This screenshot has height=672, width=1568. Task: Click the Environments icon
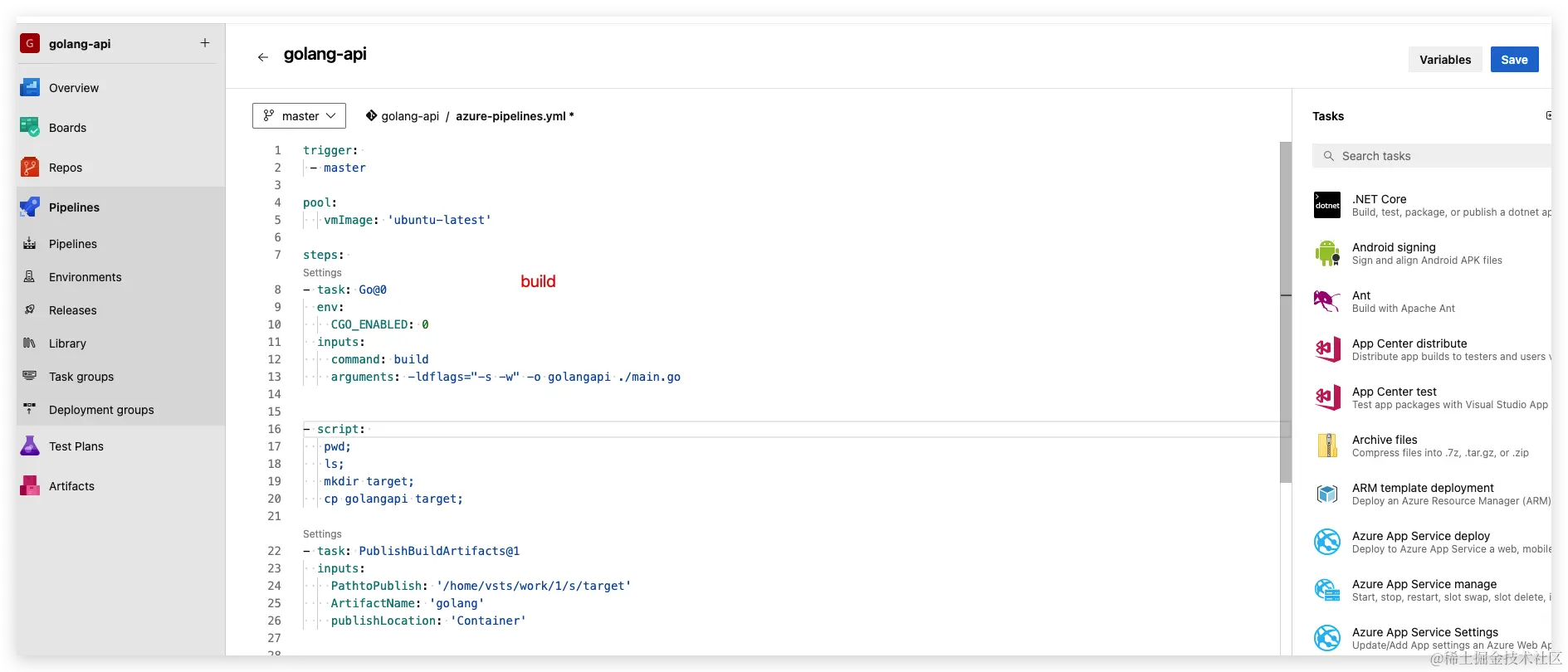(x=30, y=276)
